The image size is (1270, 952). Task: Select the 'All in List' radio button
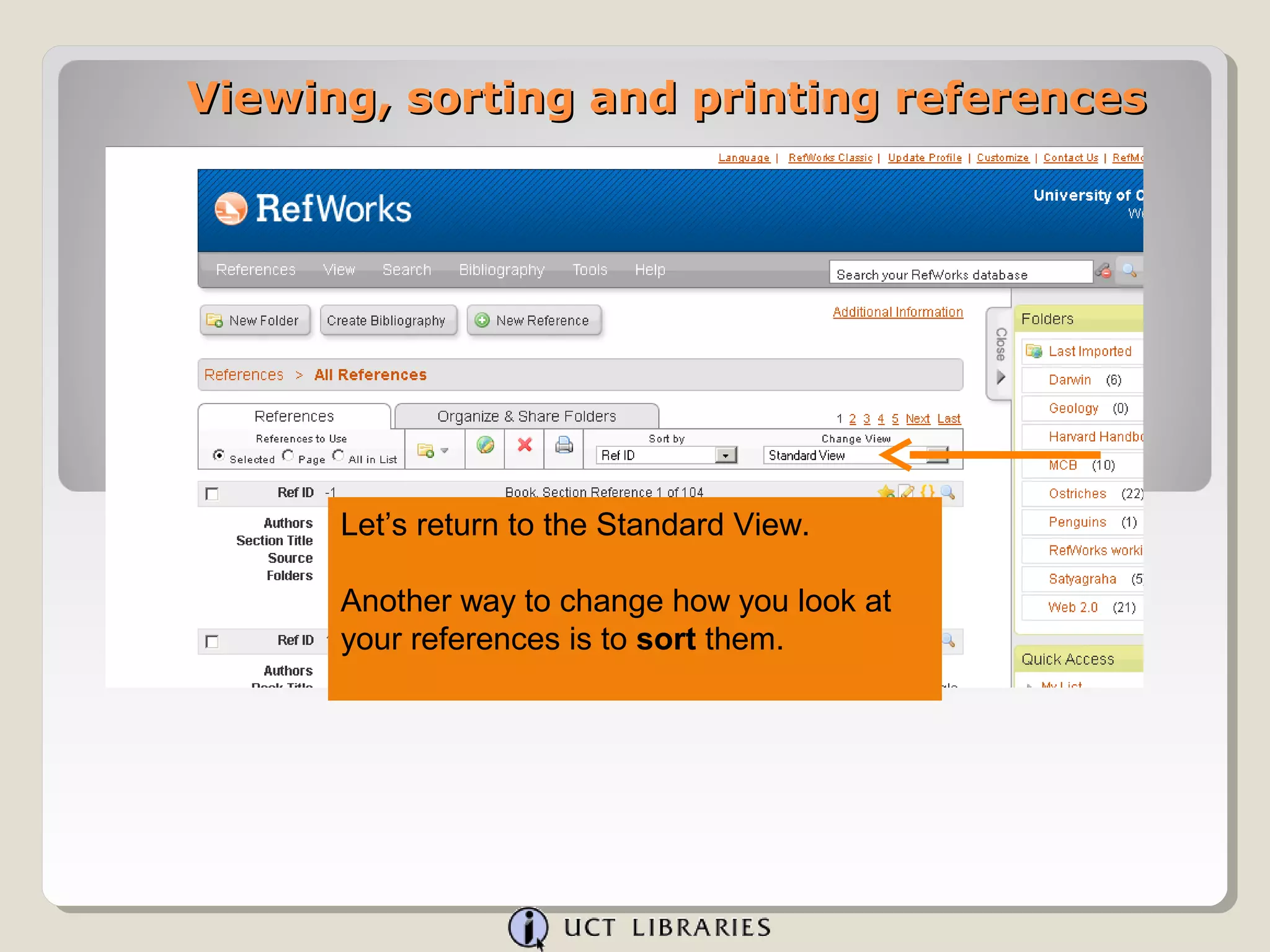click(338, 456)
